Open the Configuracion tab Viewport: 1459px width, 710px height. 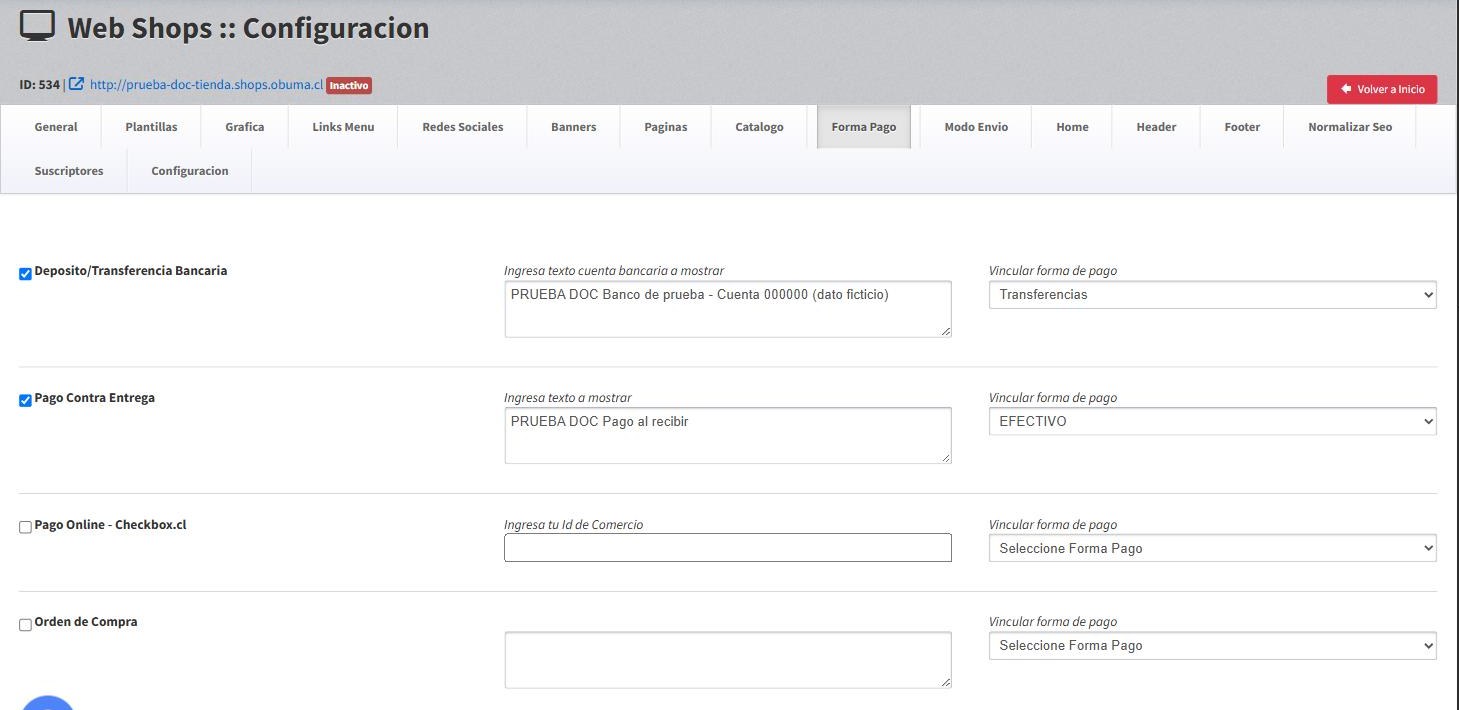tap(190, 171)
